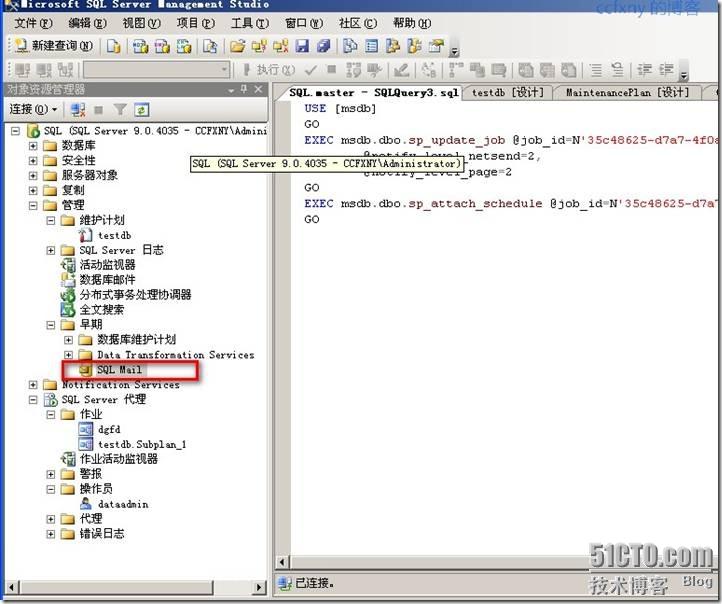Click the Cancel Executing Query stop icon
Screen dimensions: 722x604
[x=332, y=70]
